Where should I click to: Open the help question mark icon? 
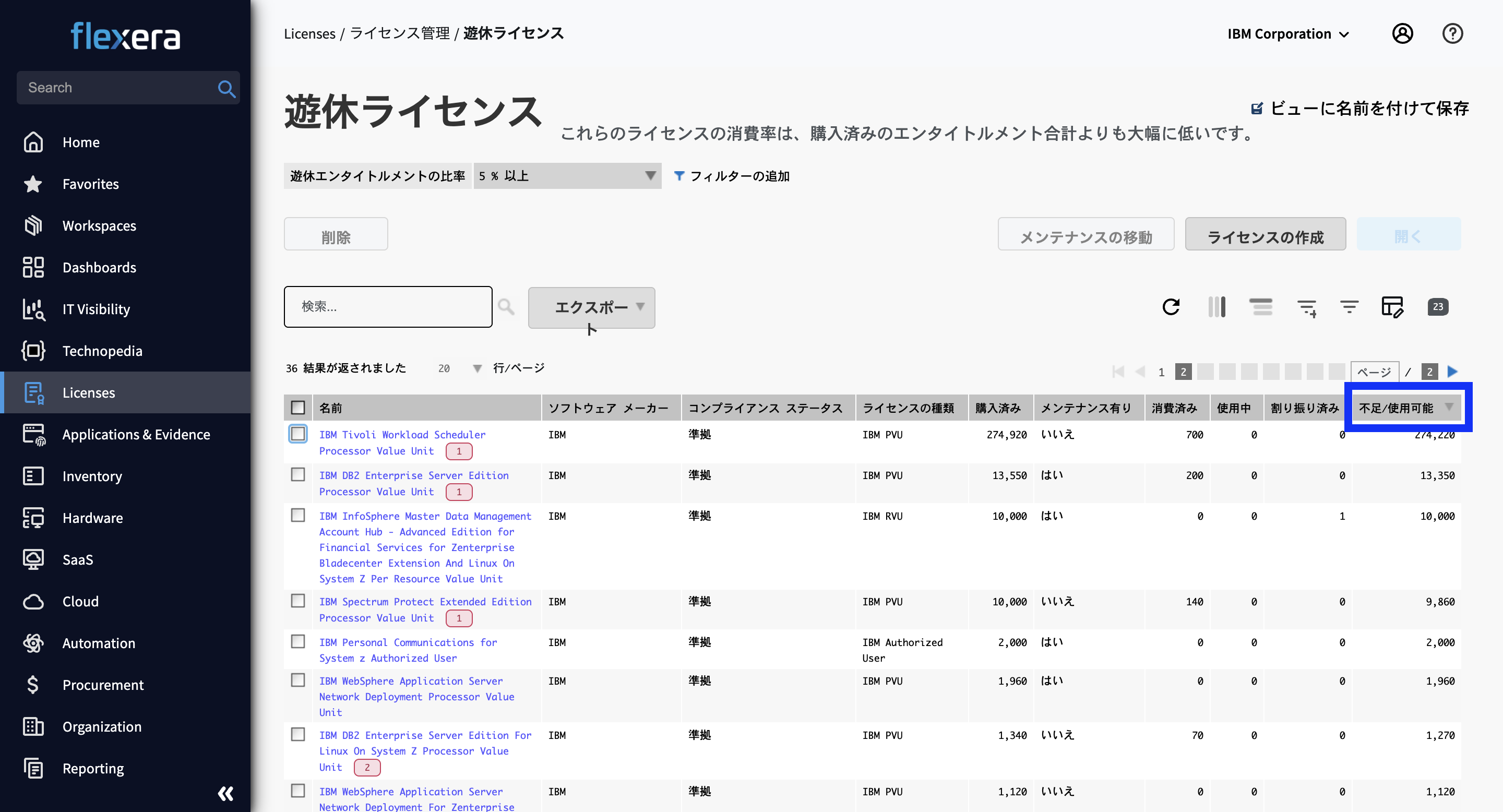[x=1452, y=33]
